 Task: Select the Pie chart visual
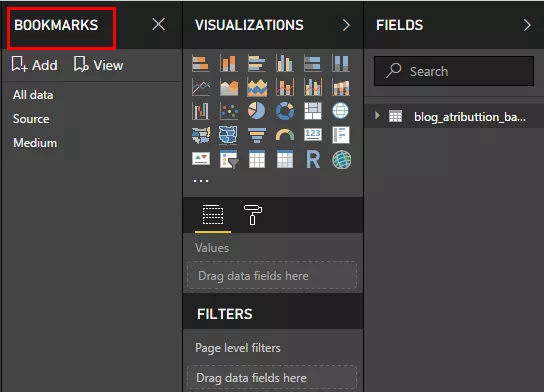click(x=257, y=111)
